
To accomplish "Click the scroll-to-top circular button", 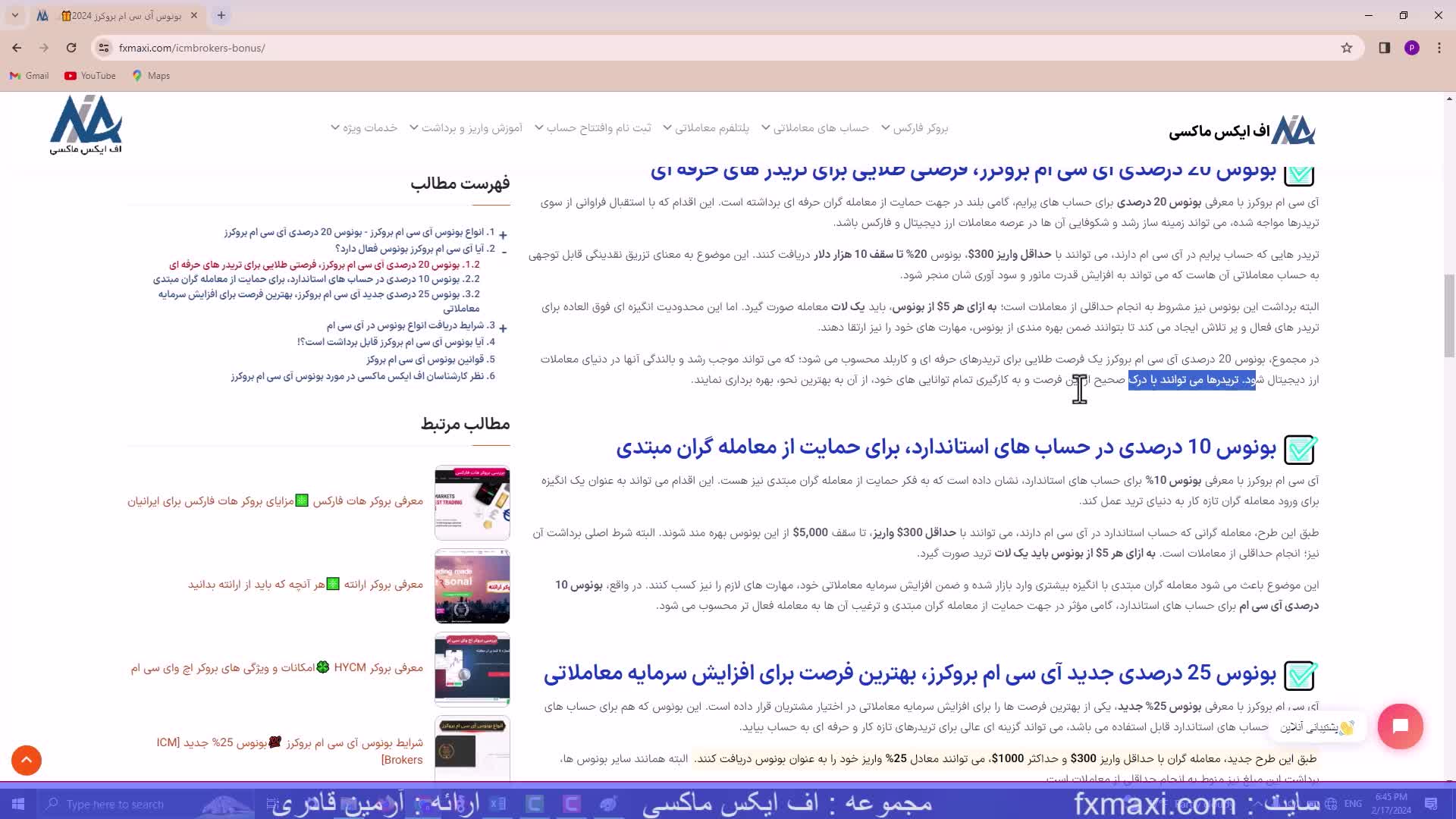I will pos(27,760).
